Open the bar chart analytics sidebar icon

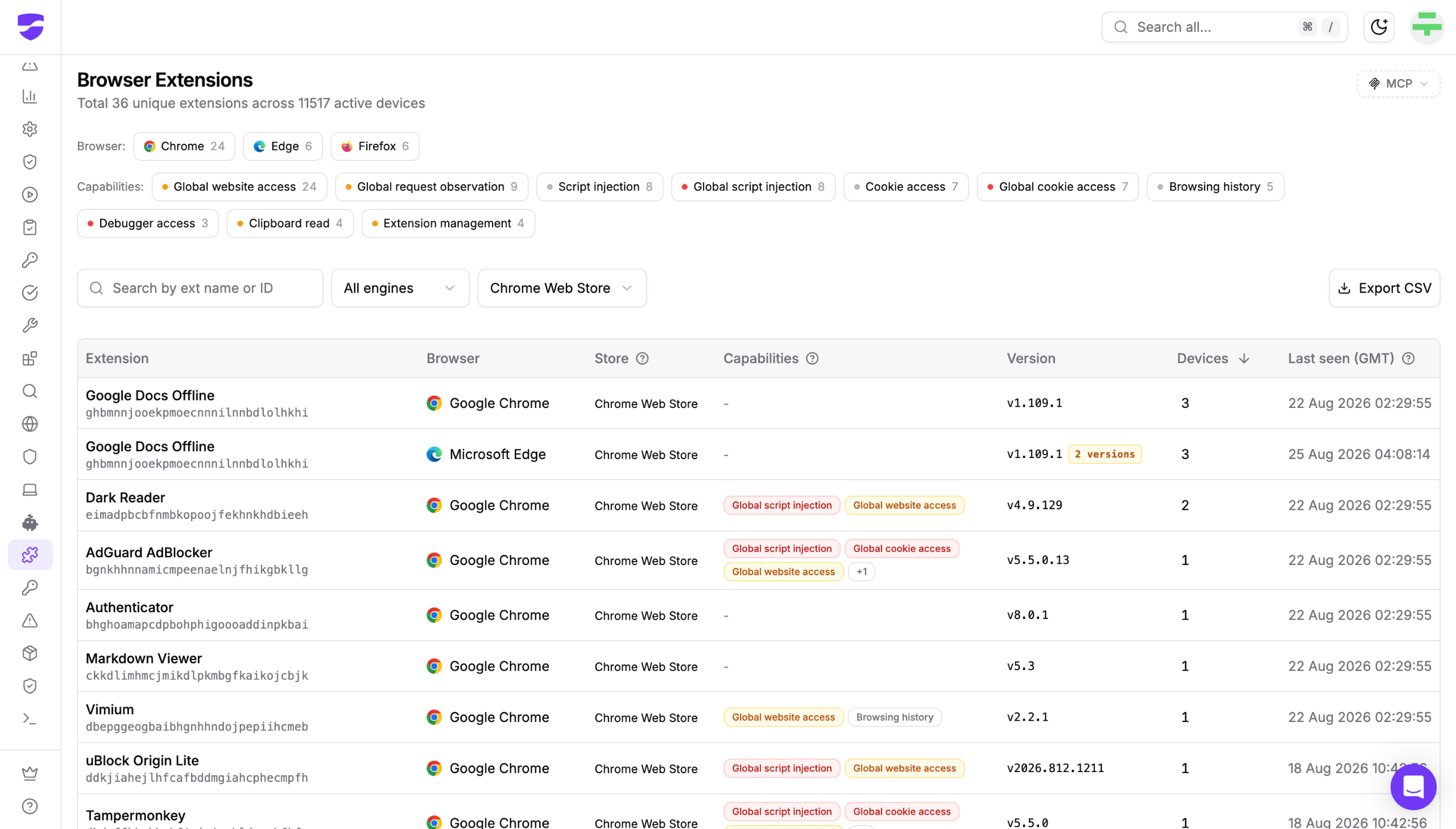coord(30,96)
